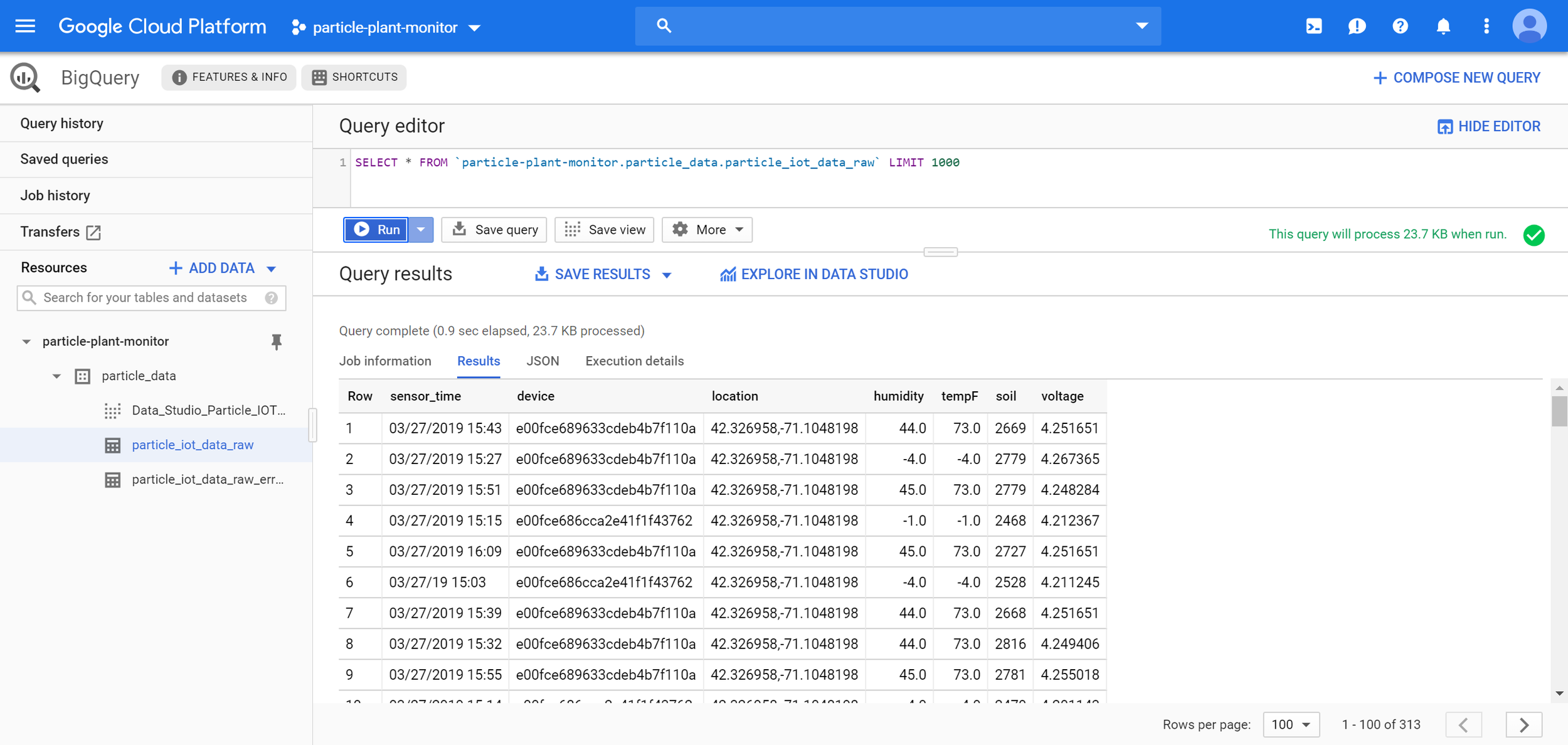The height and width of the screenshot is (745, 1568).
Task: Go to the previous results page
Action: (x=1463, y=725)
